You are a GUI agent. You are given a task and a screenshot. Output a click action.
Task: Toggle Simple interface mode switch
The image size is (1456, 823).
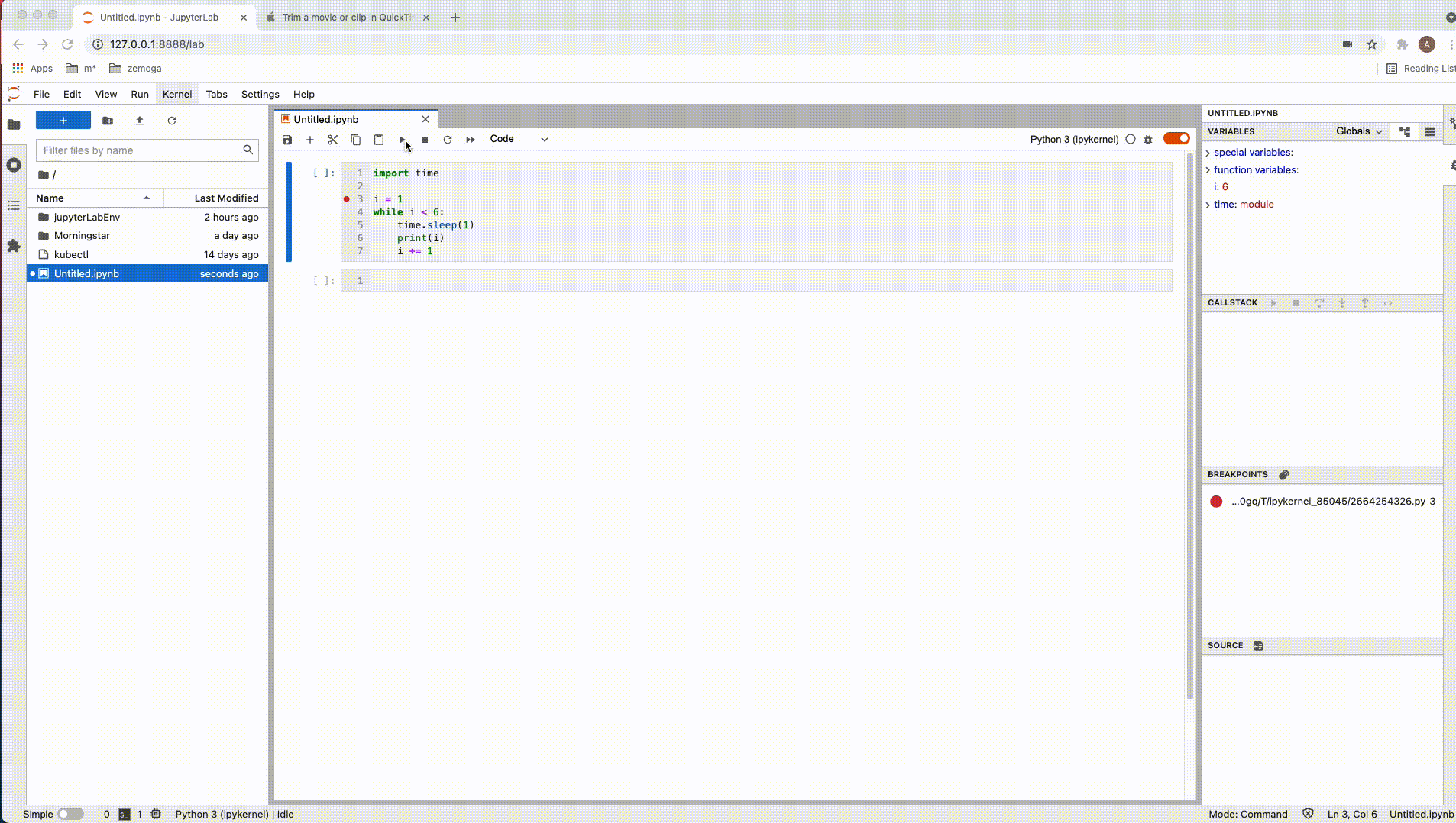pyautogui.click(x=71, y=814)
